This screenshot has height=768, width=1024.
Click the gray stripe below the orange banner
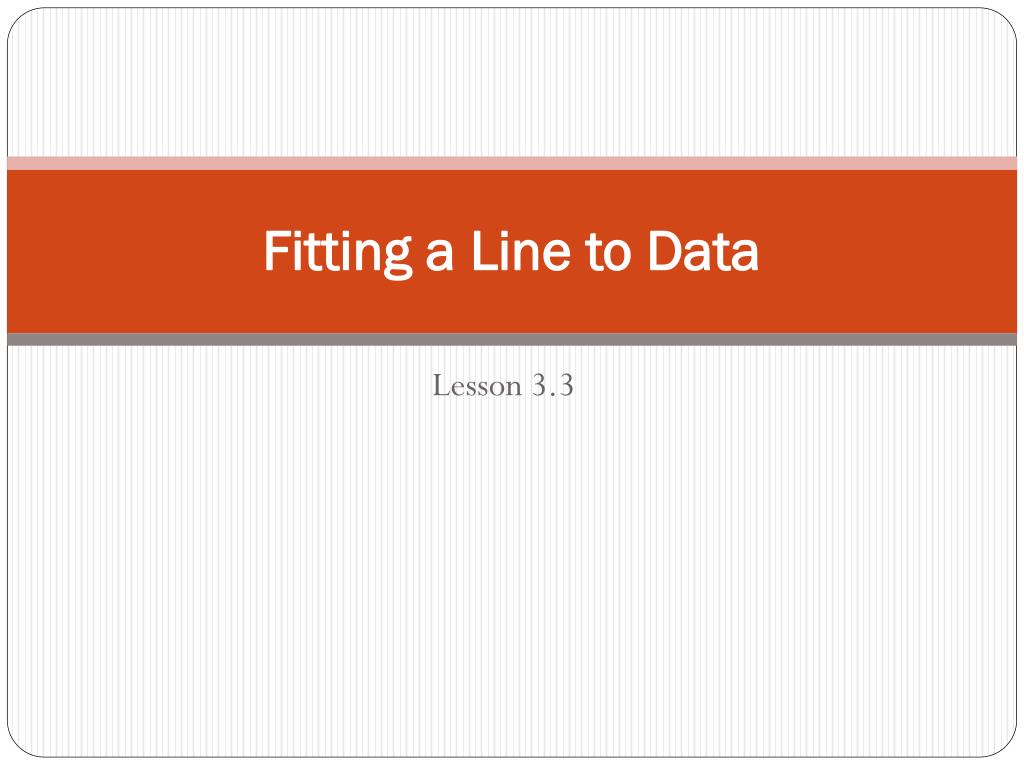[512, 340]
